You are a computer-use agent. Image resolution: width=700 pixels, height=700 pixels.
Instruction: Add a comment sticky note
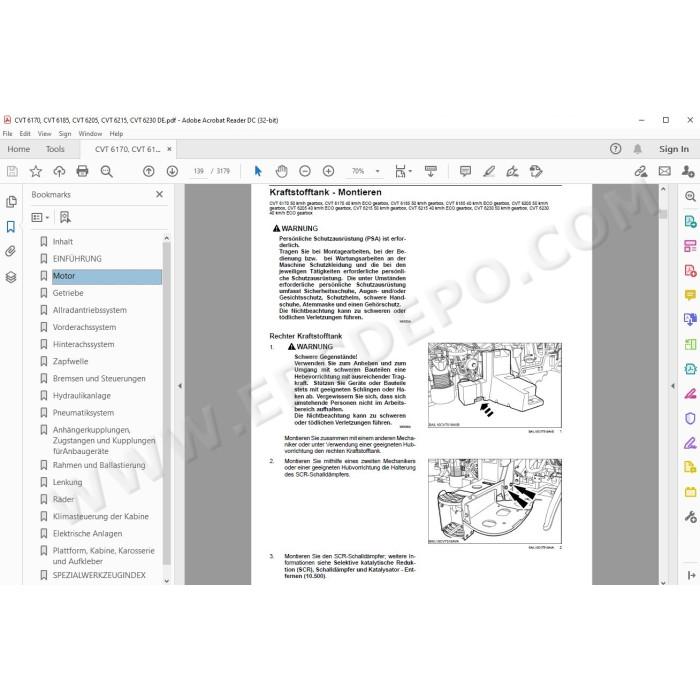(x=465, y=171)
